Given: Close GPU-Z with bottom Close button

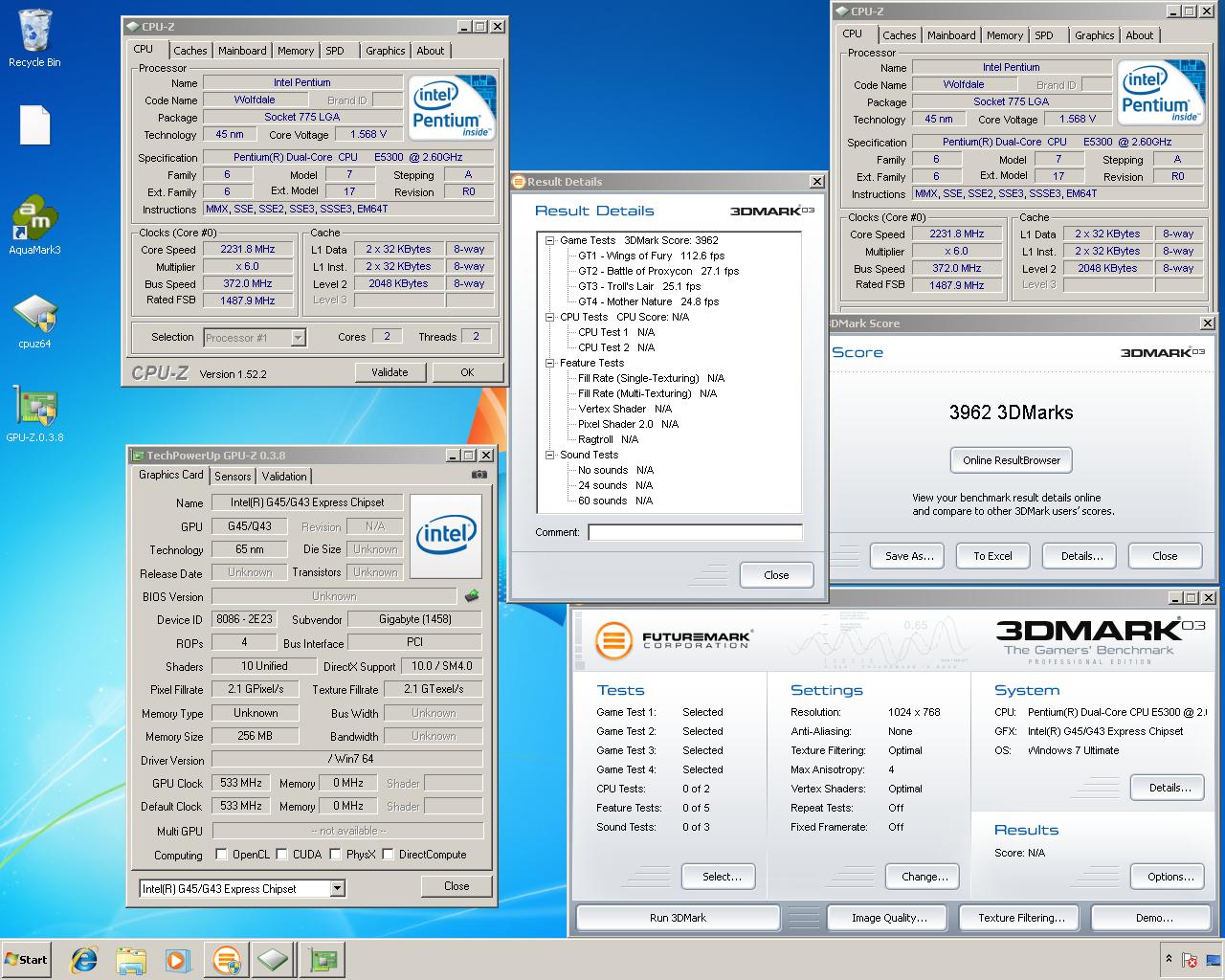Looking at the screenshot, I should pyautogui.click(x=457, y=886).
